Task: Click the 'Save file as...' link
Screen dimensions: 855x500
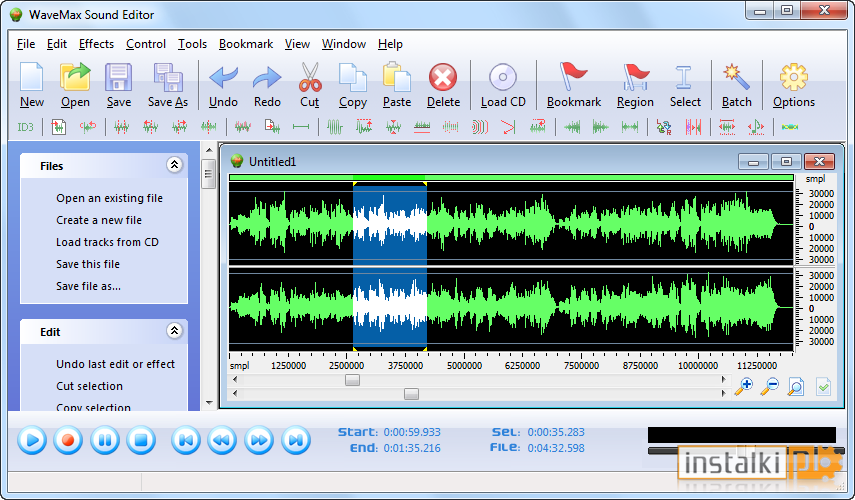Action: 88,286
